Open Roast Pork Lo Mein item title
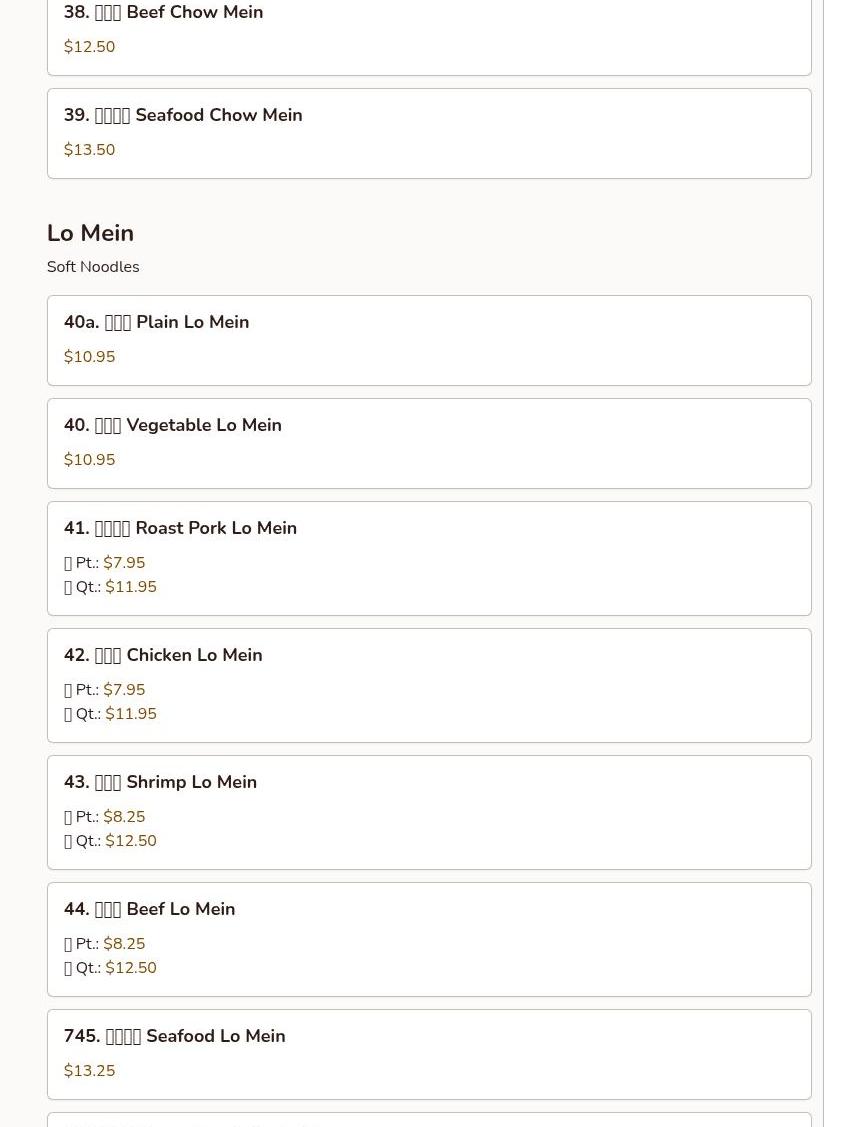The image size is (844, 1127). coord(180,528)
